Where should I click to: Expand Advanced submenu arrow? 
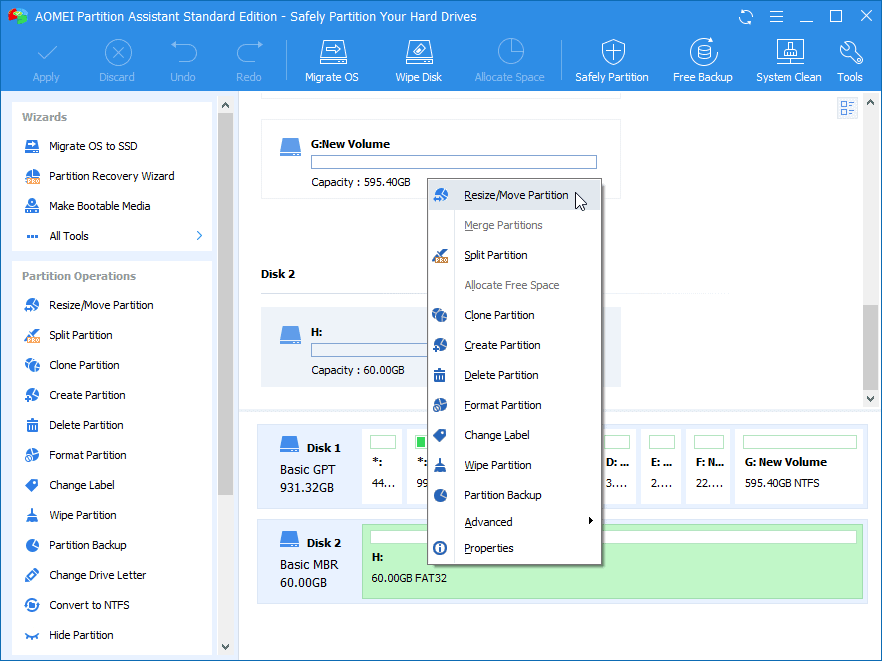pos(590,521)
